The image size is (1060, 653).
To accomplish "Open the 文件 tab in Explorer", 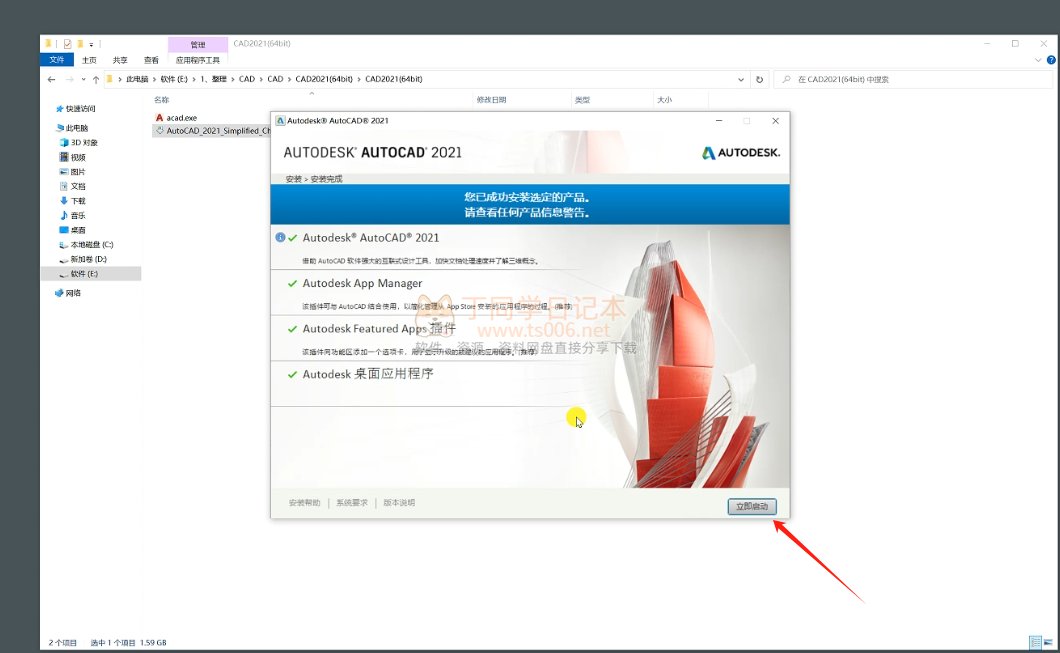I will tap(57, 60).
